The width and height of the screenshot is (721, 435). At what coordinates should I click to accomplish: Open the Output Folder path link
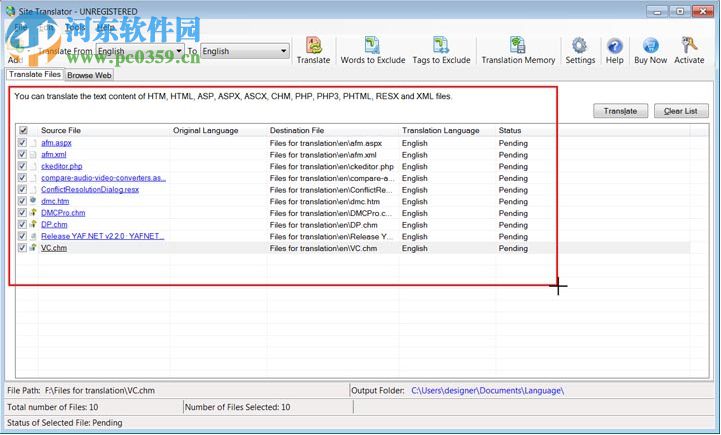pyautogui.click(x=487, y=390)
